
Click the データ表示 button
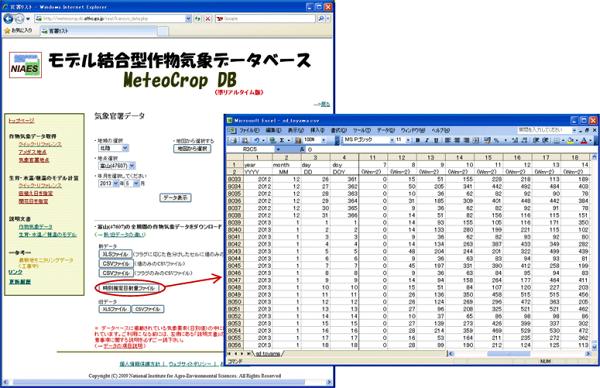tap(175, 197)
